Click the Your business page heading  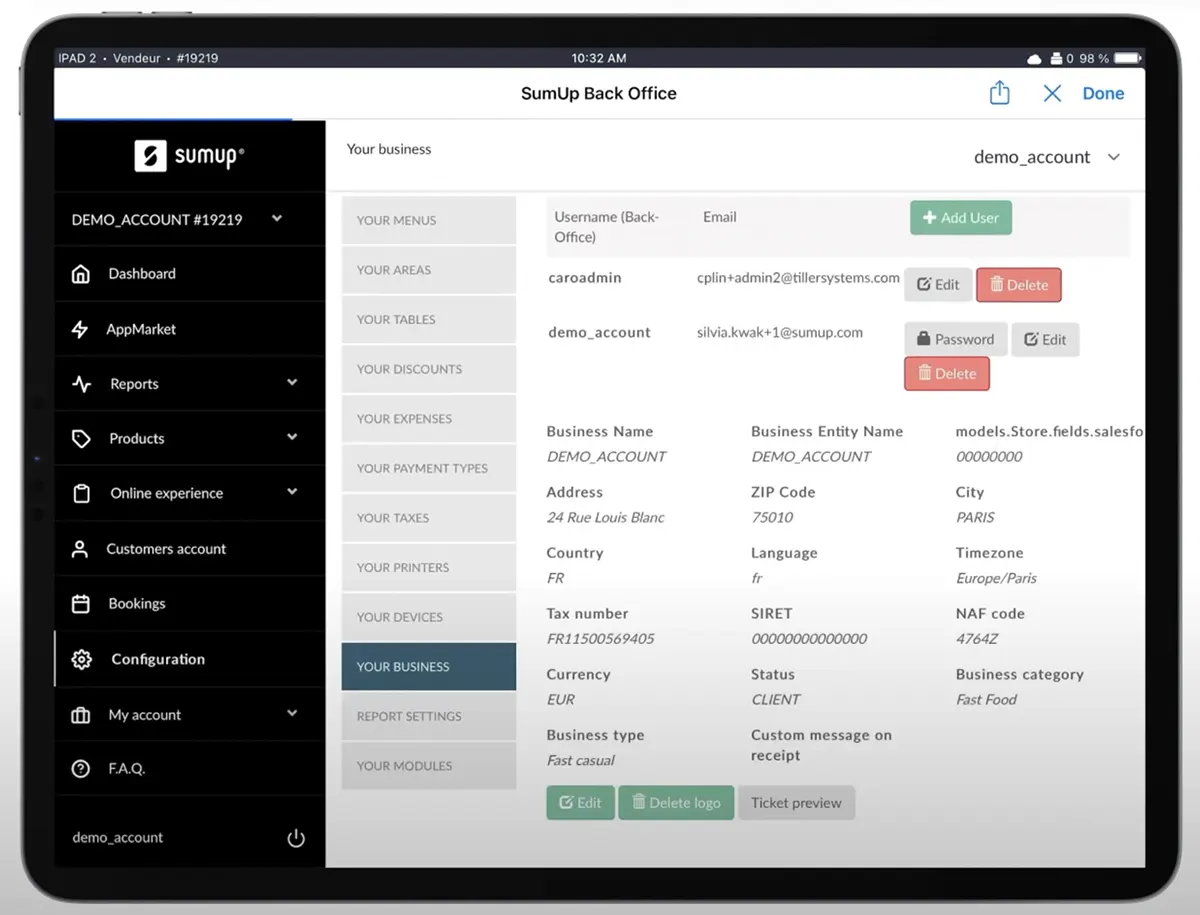tap(389, 149)
